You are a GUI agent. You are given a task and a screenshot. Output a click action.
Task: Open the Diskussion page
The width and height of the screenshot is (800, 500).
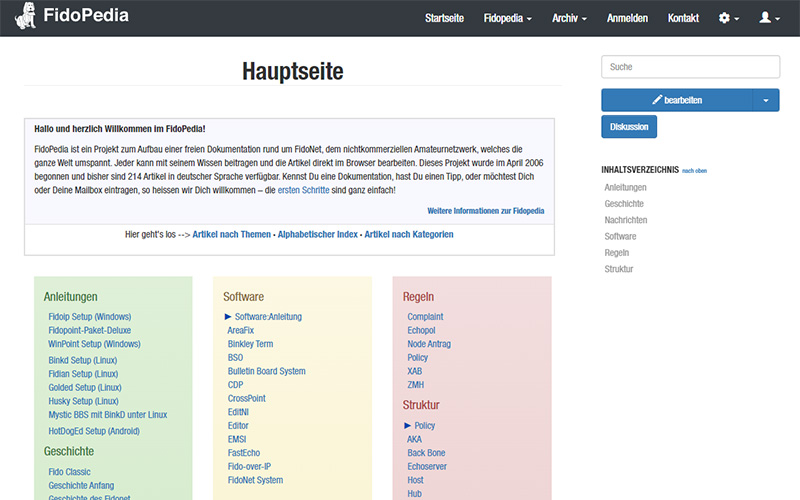(629, 127)
